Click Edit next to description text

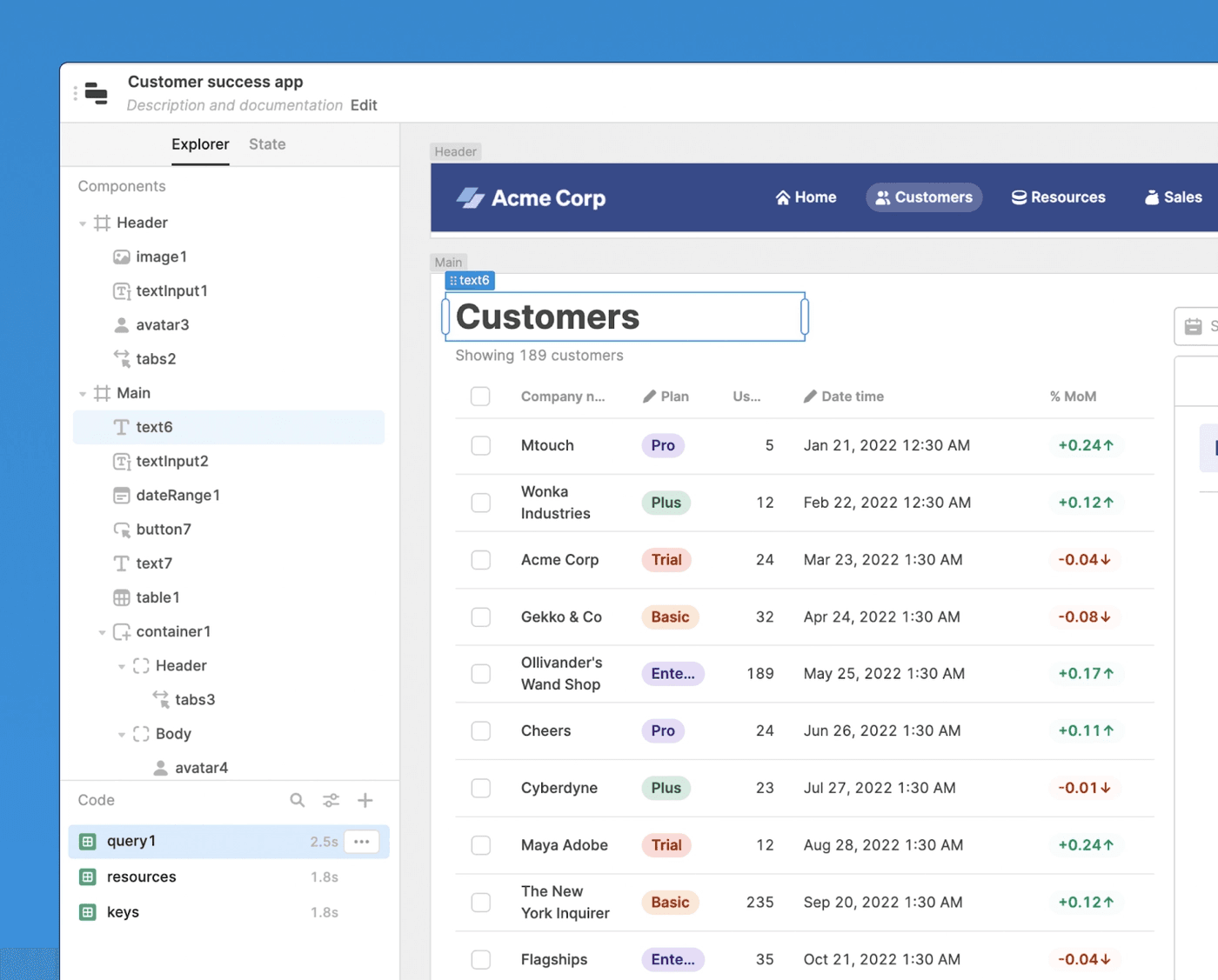(x=364, y=105)
